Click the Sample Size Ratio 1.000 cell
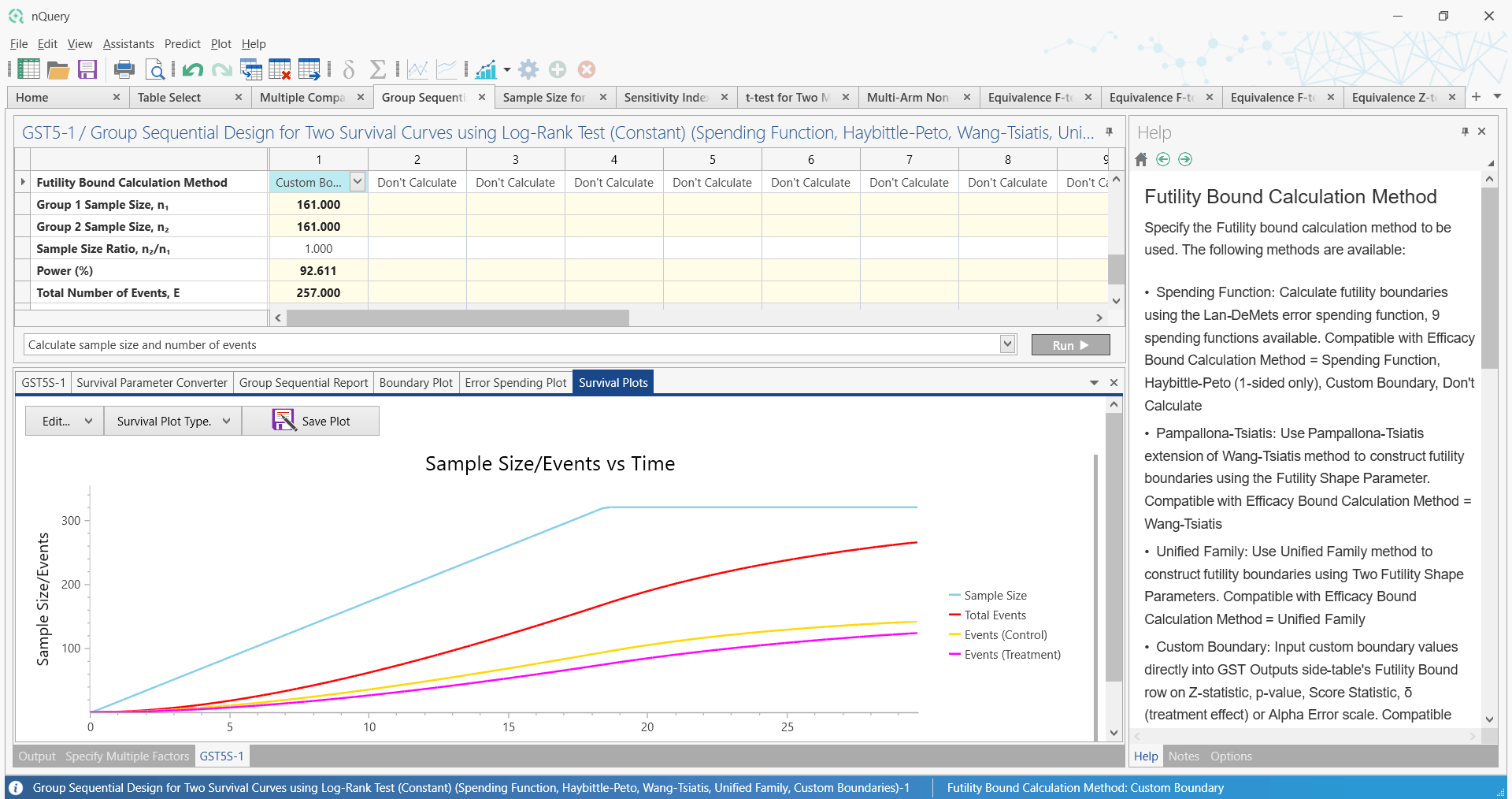 click(318, 248)
